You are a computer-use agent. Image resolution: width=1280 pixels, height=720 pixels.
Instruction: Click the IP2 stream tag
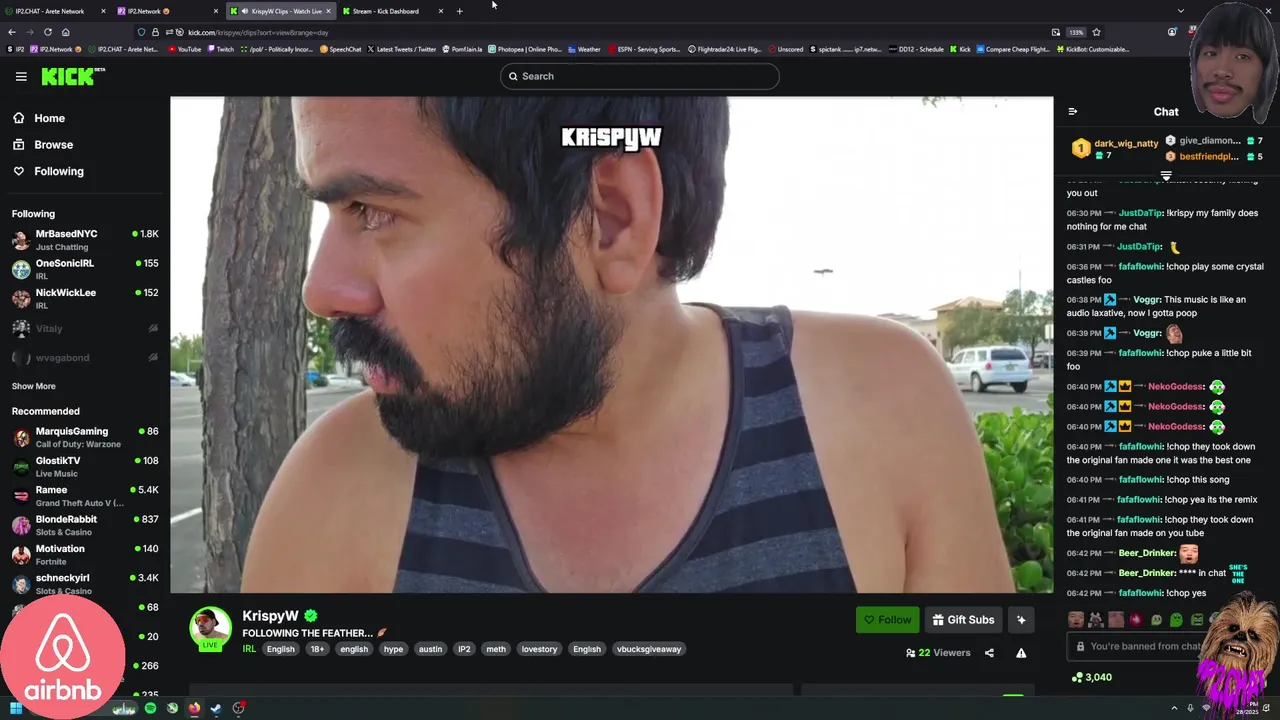(464, 649)
